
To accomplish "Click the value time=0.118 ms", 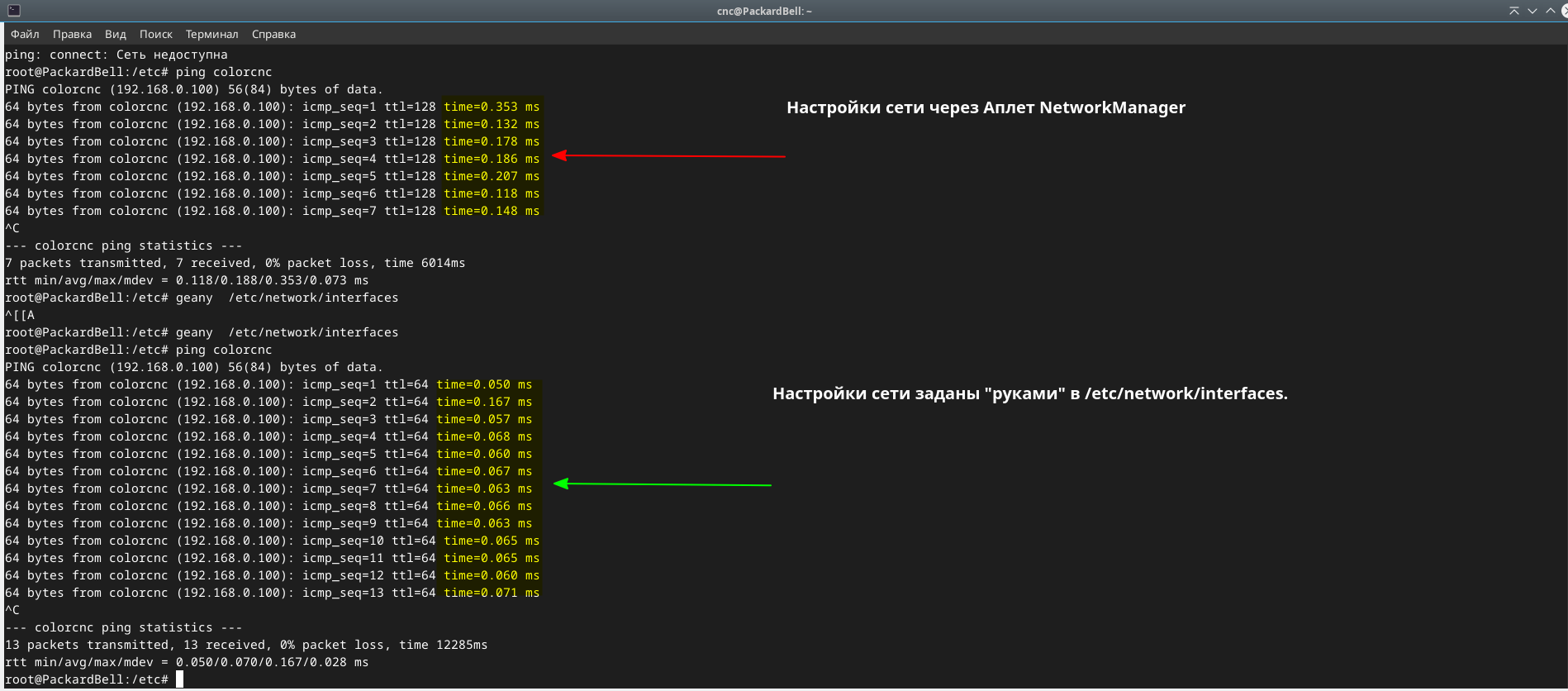I will click(492, 193).
